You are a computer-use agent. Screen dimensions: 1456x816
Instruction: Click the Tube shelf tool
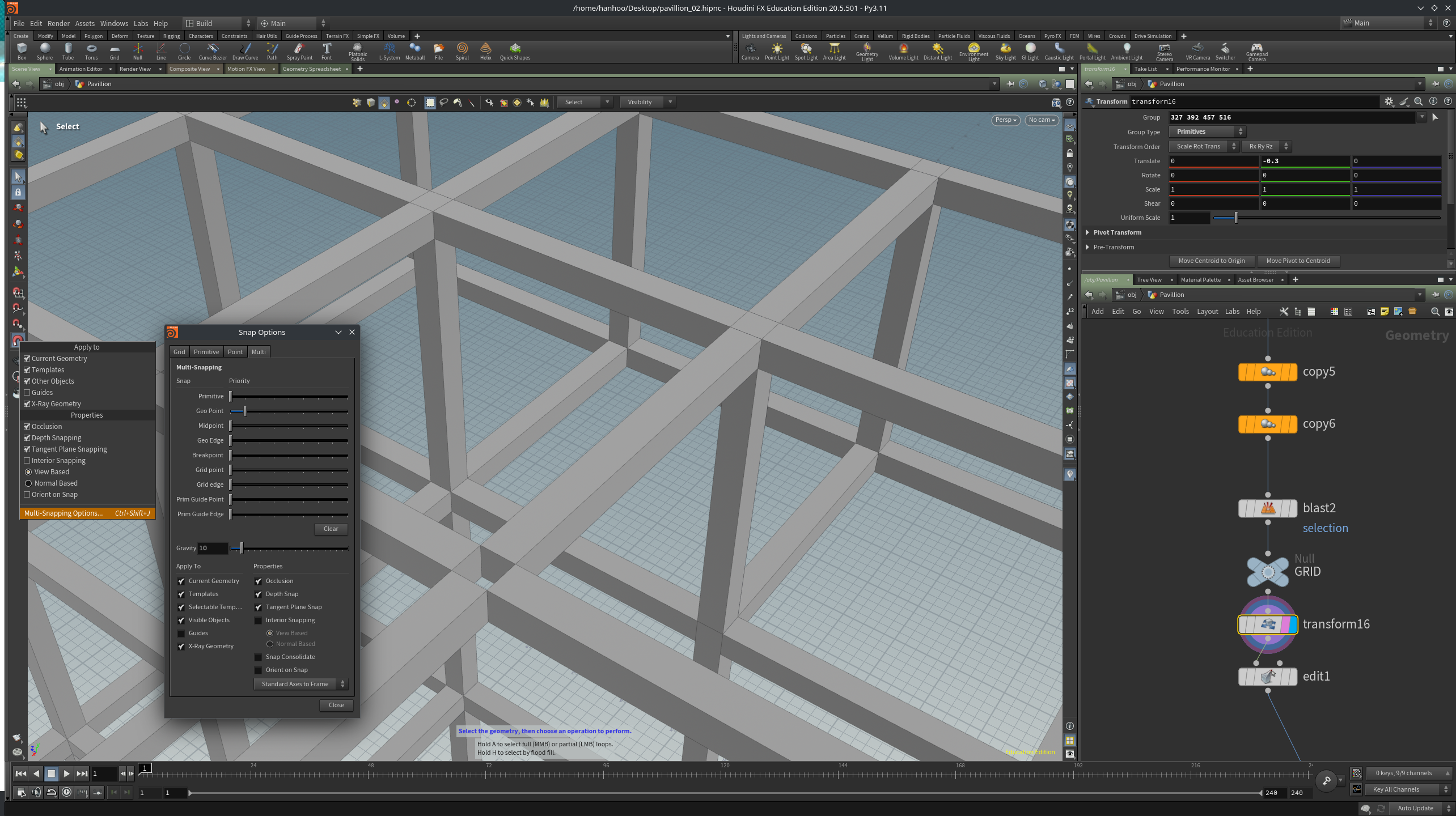(68, 51)
